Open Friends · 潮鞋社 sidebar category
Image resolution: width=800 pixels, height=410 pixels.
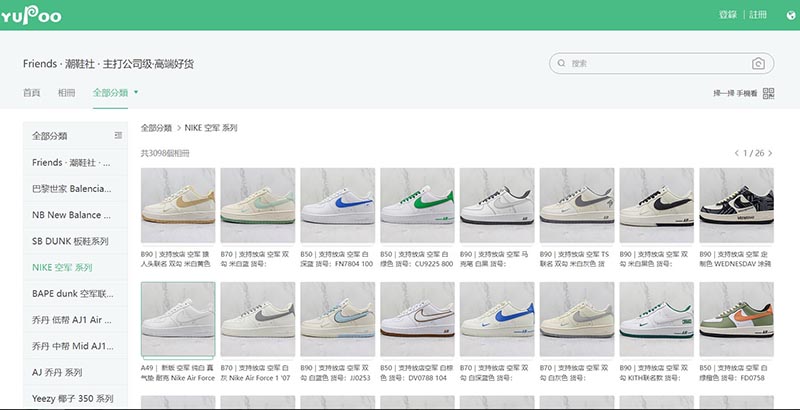tap(75, 162)
